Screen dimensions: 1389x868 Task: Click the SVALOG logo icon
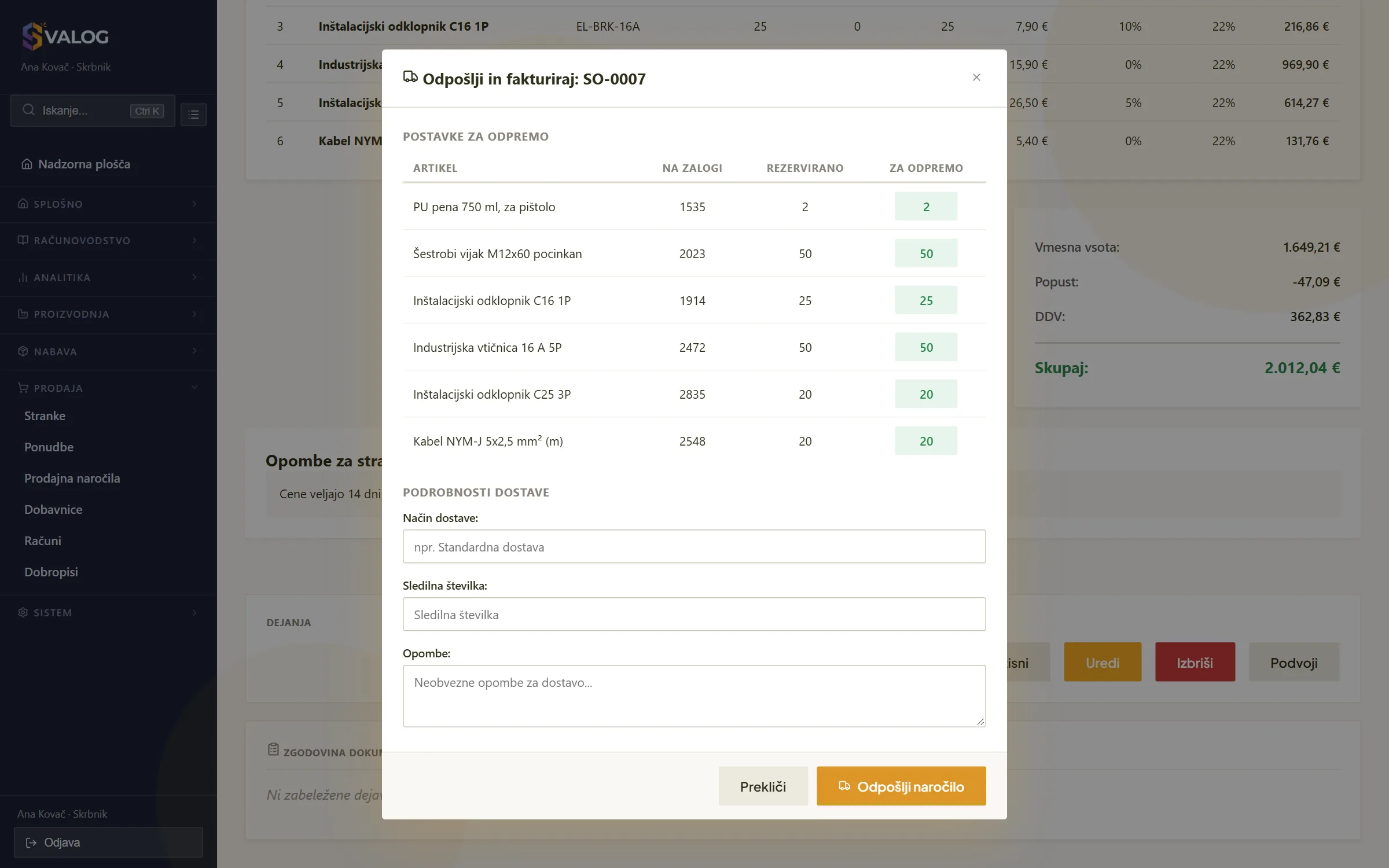pos(32,36)
